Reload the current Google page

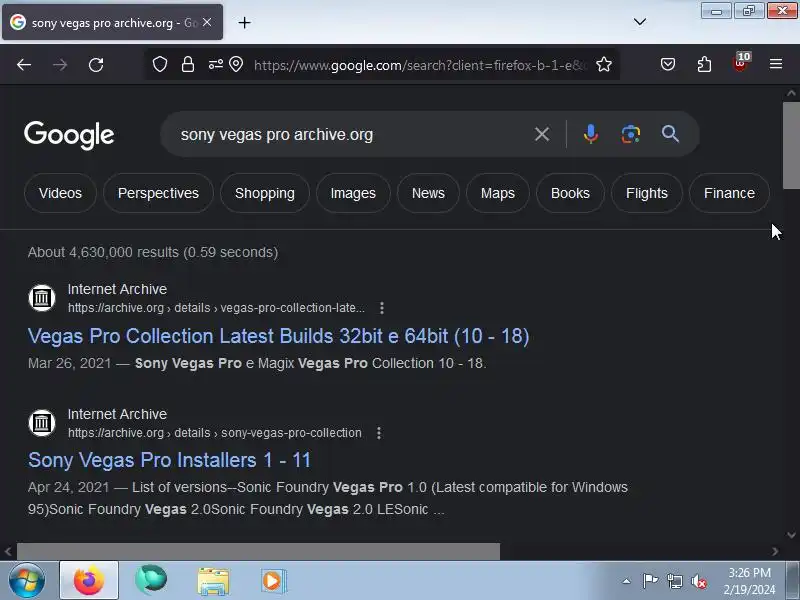(x=96, y=65)
